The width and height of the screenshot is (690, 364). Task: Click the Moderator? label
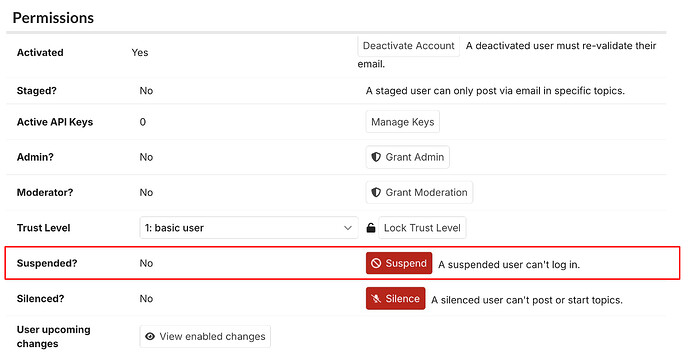[x=45, y=192]
